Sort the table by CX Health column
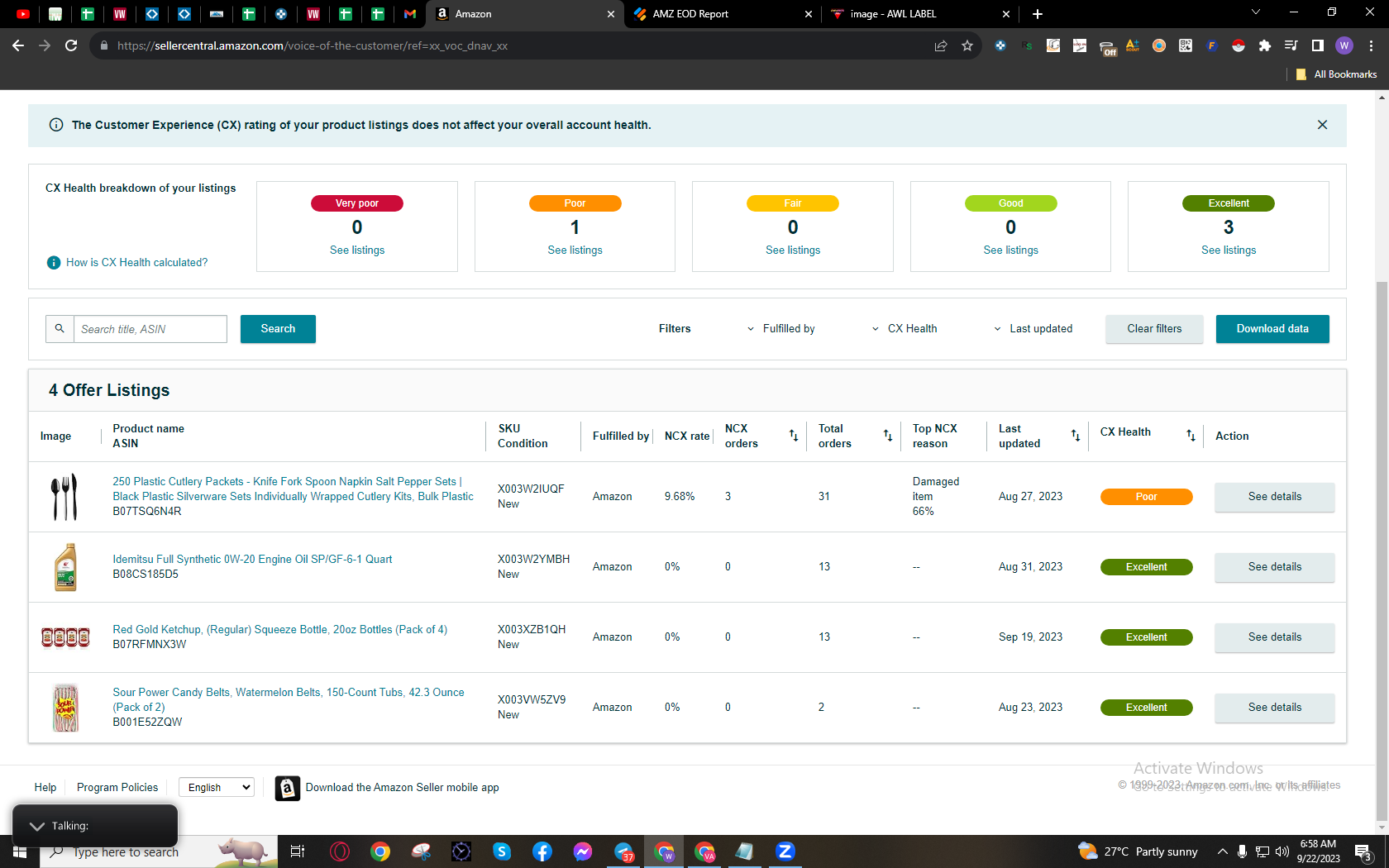Screen dimensions: 1389x868 pos(1191,436)
